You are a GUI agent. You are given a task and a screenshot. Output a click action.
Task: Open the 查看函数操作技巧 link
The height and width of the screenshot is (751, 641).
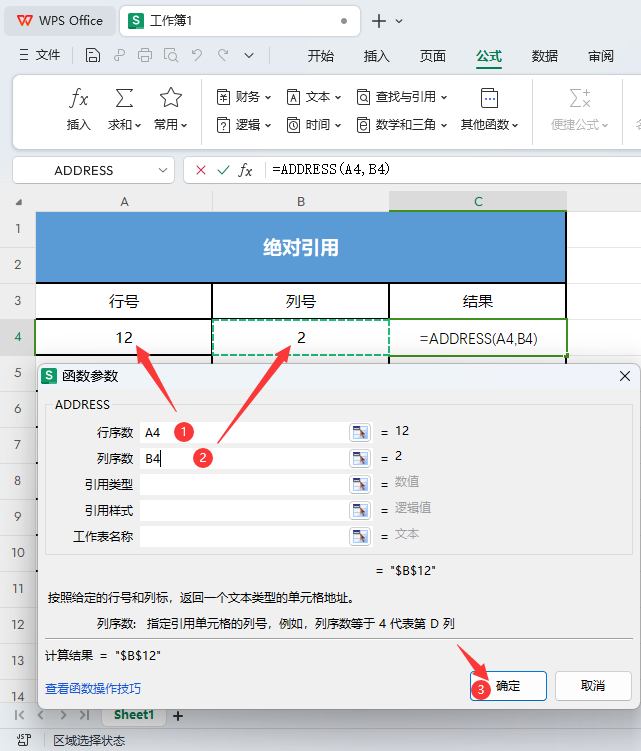click(93, 689)
